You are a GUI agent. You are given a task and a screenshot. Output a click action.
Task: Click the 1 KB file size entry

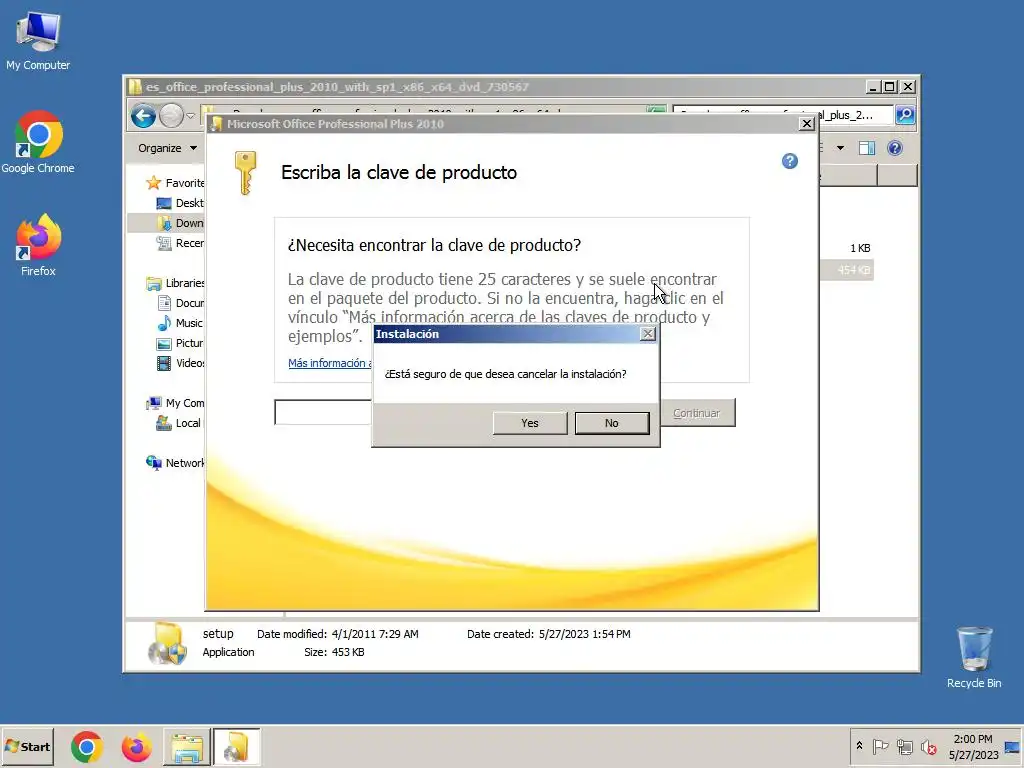click(x=860, y=248)
